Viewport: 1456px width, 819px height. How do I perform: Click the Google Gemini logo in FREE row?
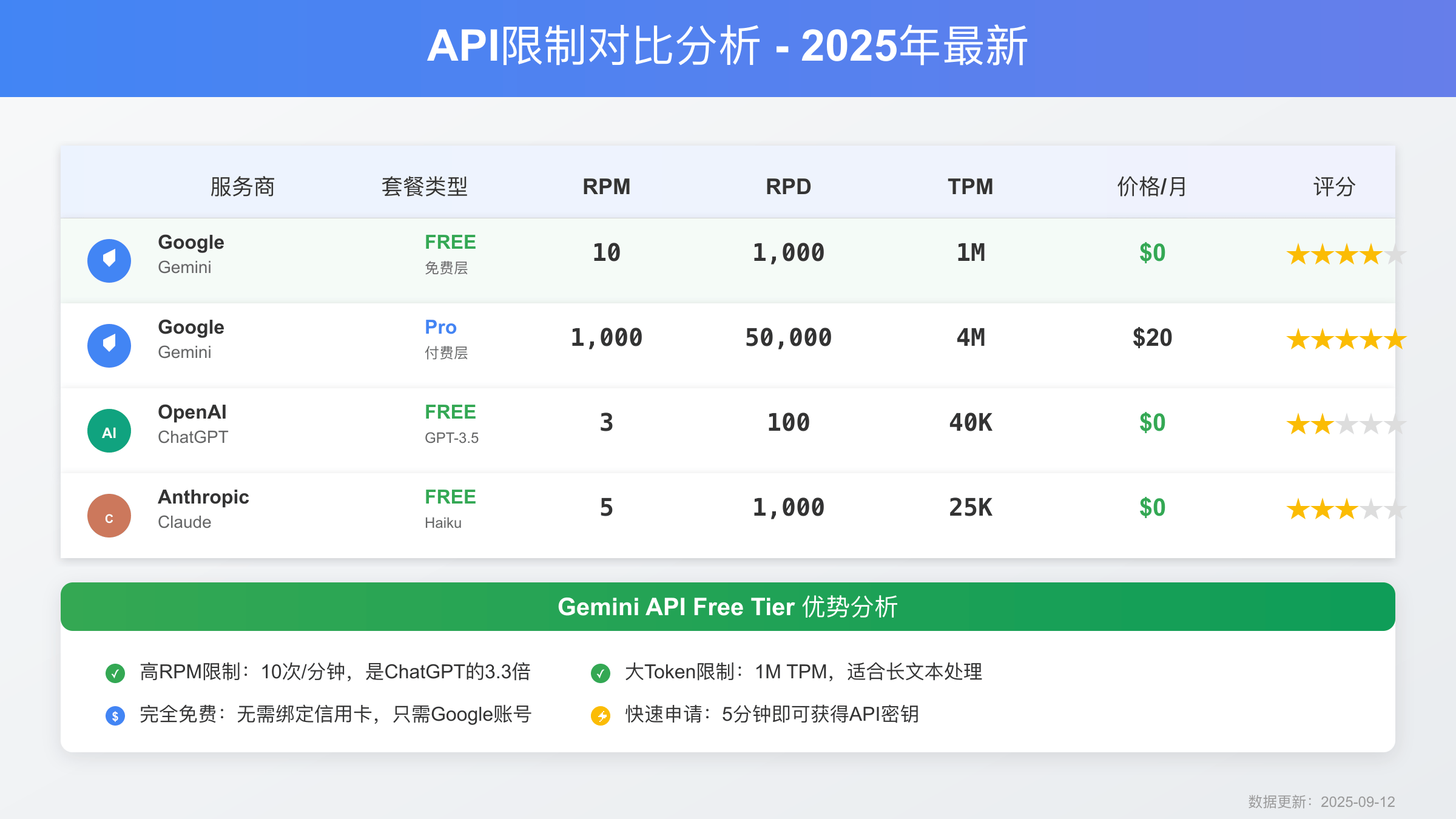(109, 261)
